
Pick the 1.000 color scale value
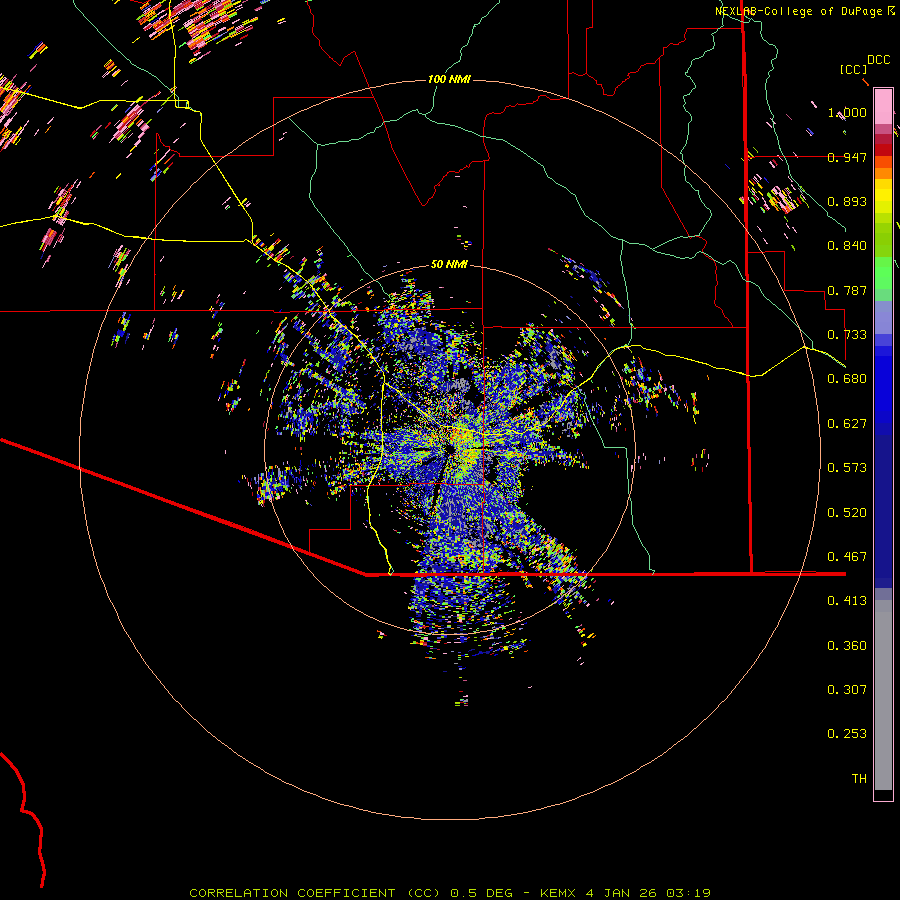847,112
